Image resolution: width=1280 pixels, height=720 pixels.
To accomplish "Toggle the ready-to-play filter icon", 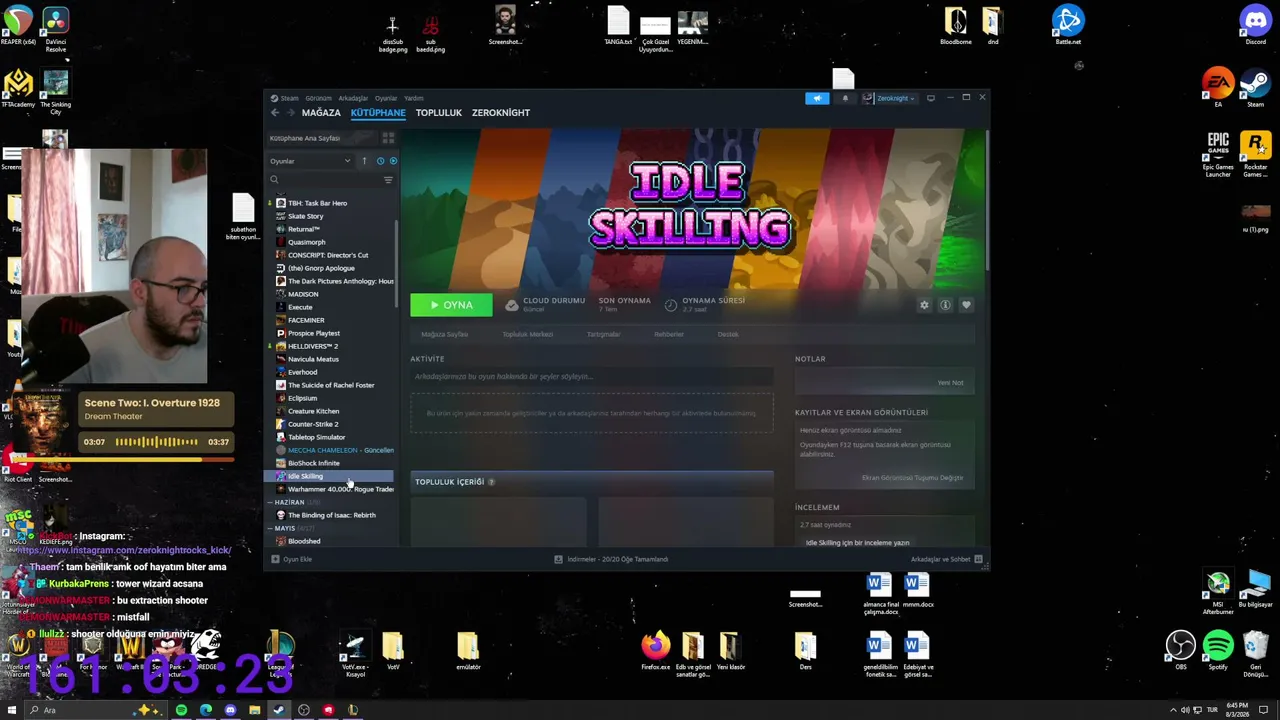I will pos(393,161).
